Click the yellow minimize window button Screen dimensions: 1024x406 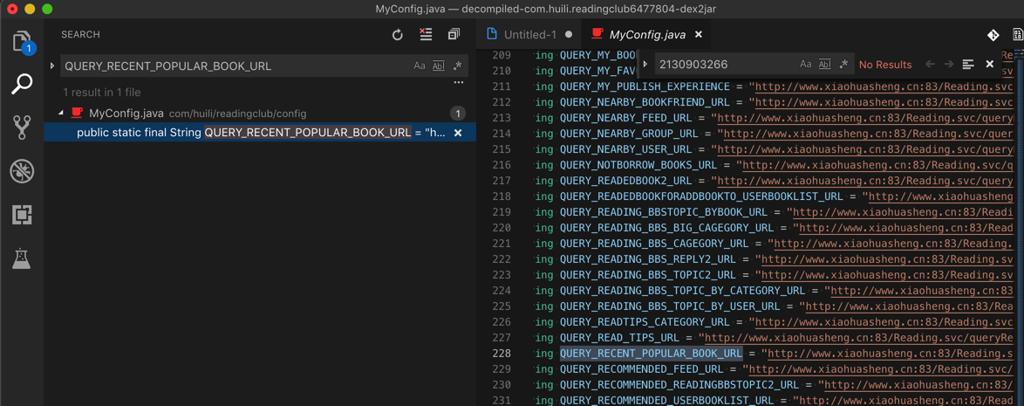(x=29, y=9)
